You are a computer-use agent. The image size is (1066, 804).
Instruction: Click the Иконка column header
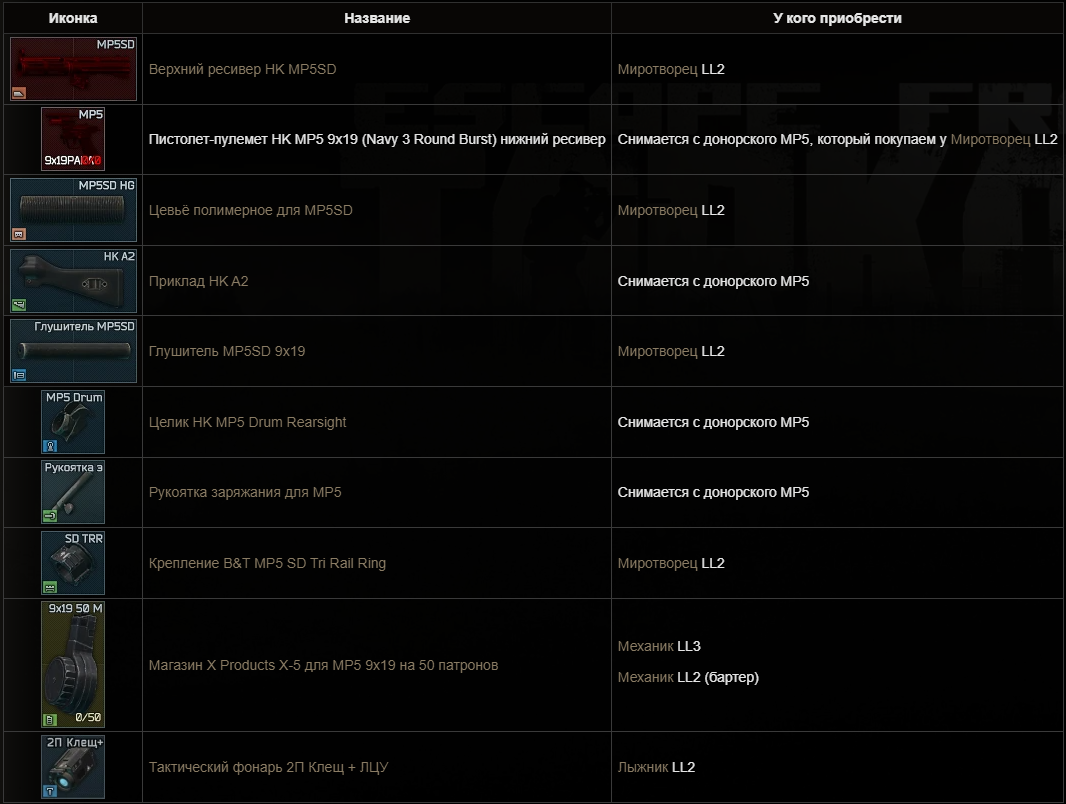73,18
